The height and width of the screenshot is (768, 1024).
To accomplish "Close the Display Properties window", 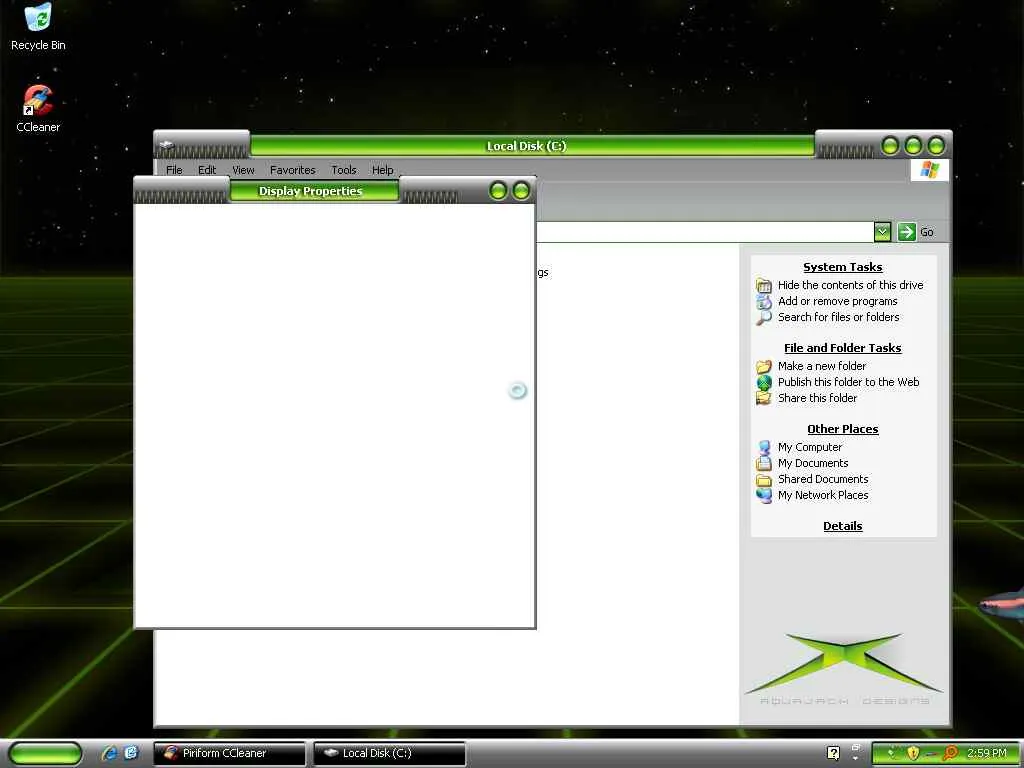I will point(521,191).
